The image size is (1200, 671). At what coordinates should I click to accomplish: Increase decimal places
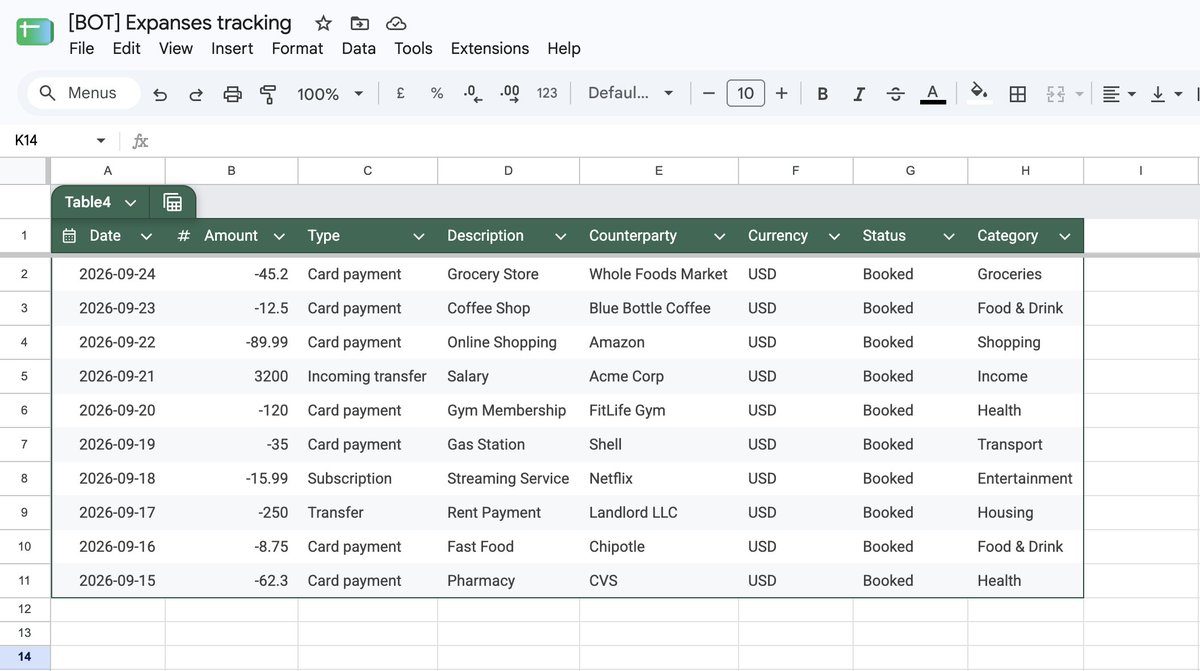click(x=510, y=93)
